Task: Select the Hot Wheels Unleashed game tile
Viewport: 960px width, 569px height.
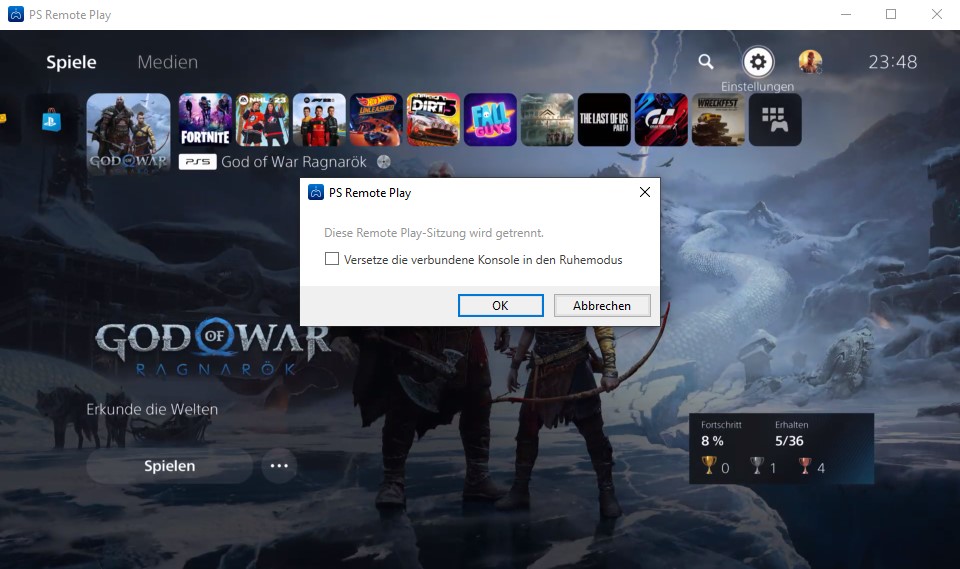Action: [376, 119]
